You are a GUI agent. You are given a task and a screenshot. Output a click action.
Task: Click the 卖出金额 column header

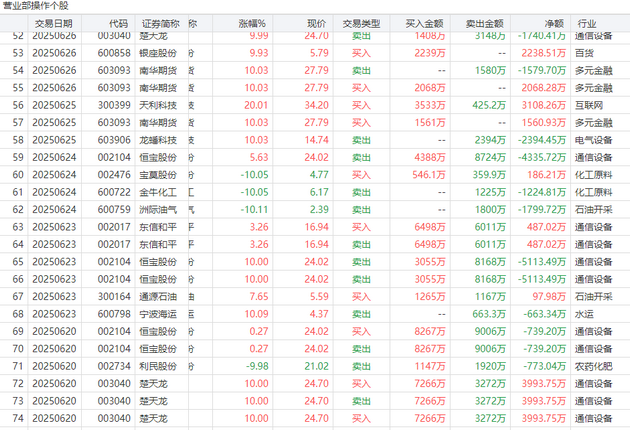point(485,24)
